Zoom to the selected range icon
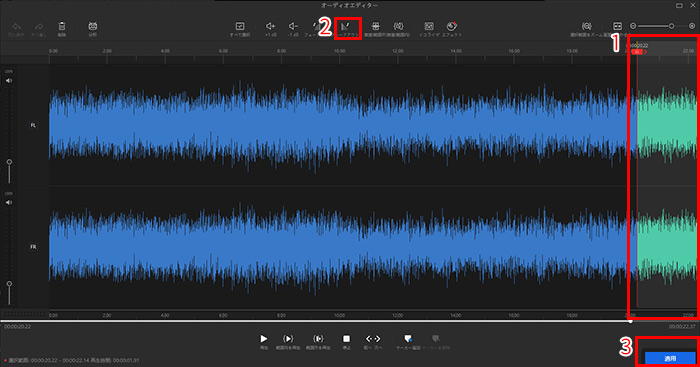This screenshot has width=700, height=367. [586, 26]
